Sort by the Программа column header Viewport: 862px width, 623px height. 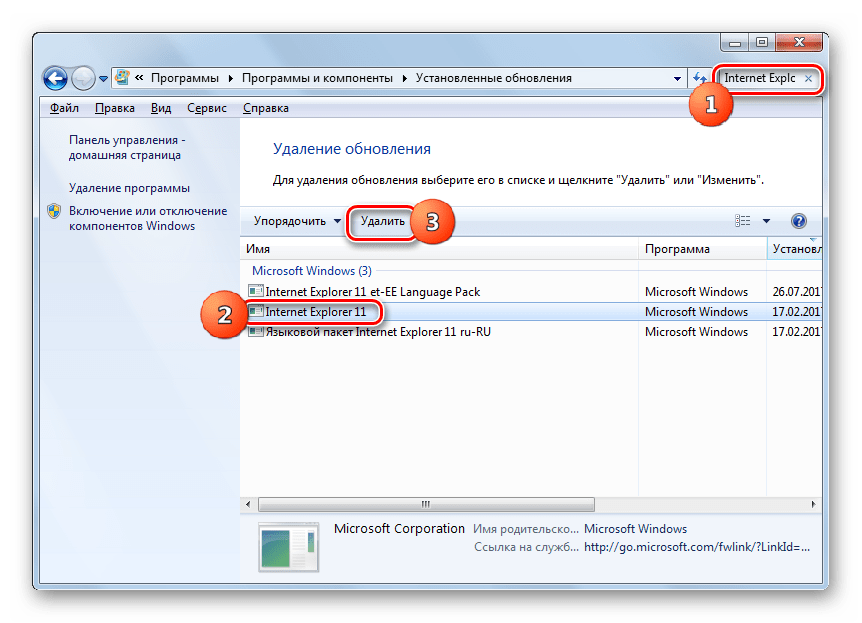pyautogui.click(x=702, y=249)
